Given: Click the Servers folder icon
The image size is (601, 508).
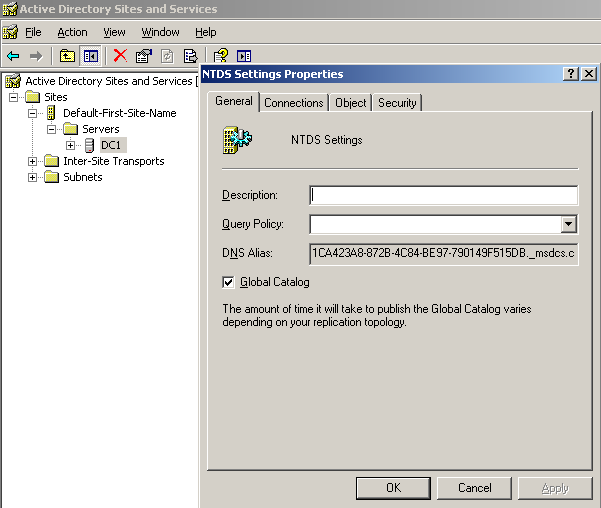Looking at the screenshot, I should (x=71, y=129).
